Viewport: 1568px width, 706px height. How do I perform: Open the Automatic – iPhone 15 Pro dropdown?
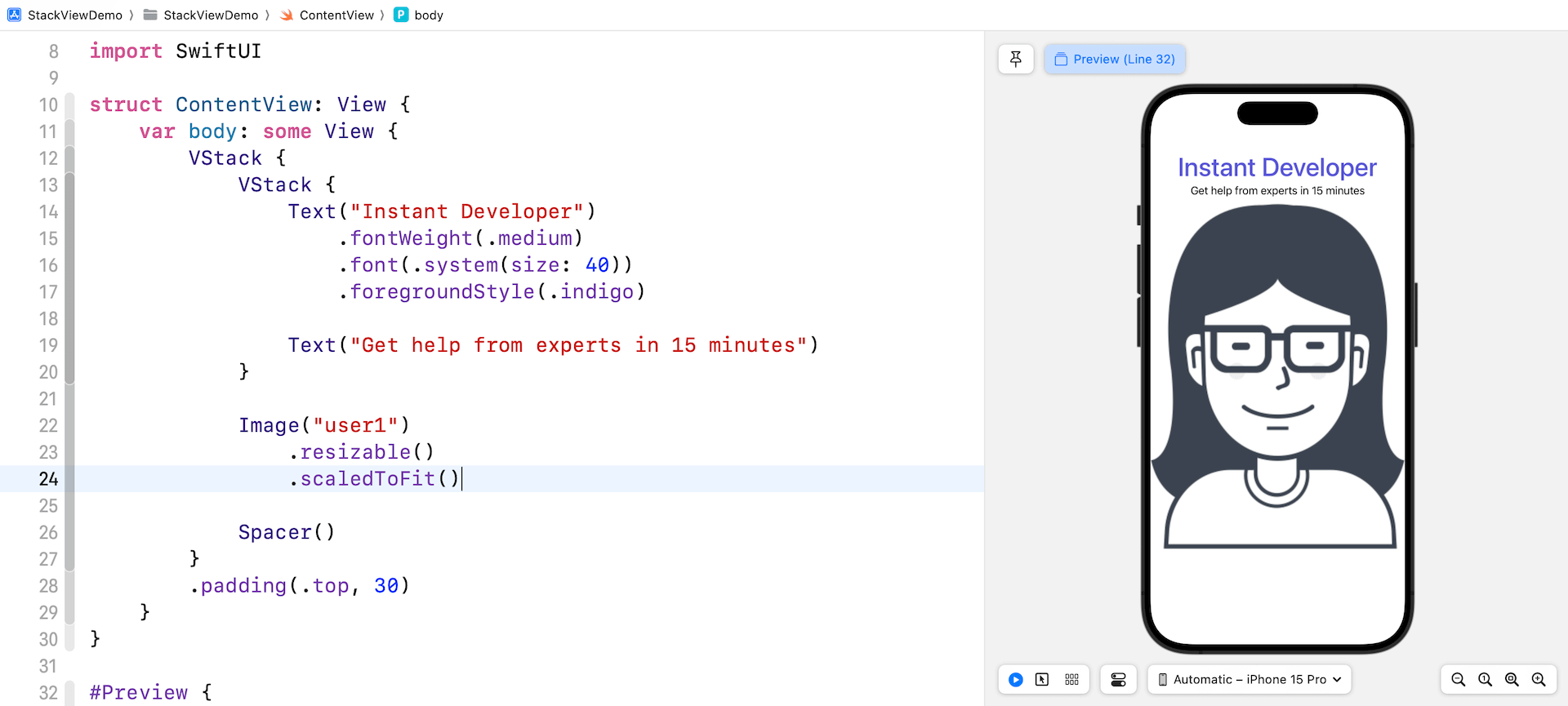click(1249, 680)
